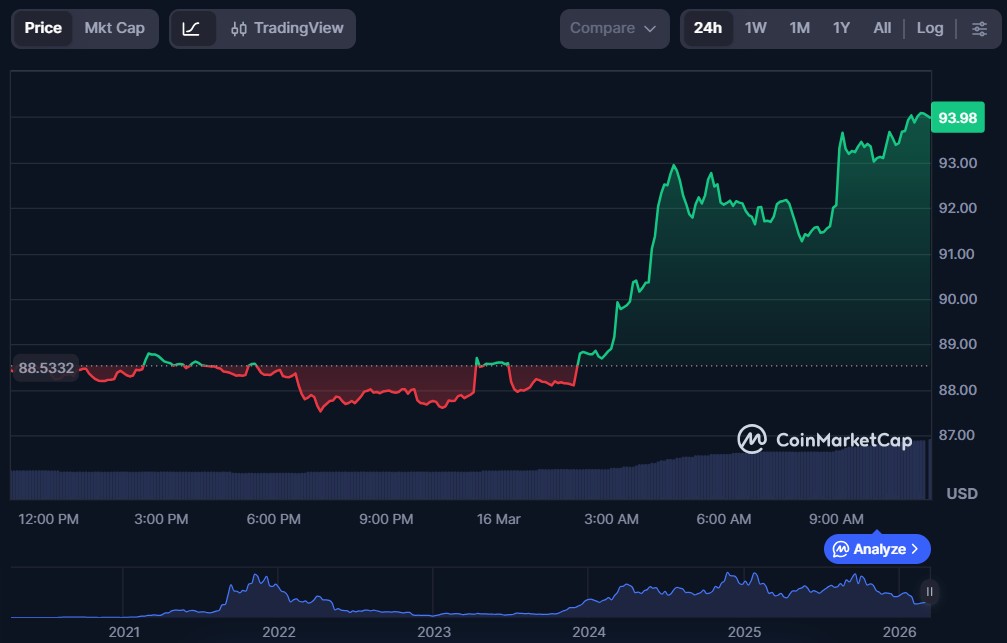This screenshot has height=643, width=1007.
Task: Open chart settings sliders icon
Action: [979, 28]
